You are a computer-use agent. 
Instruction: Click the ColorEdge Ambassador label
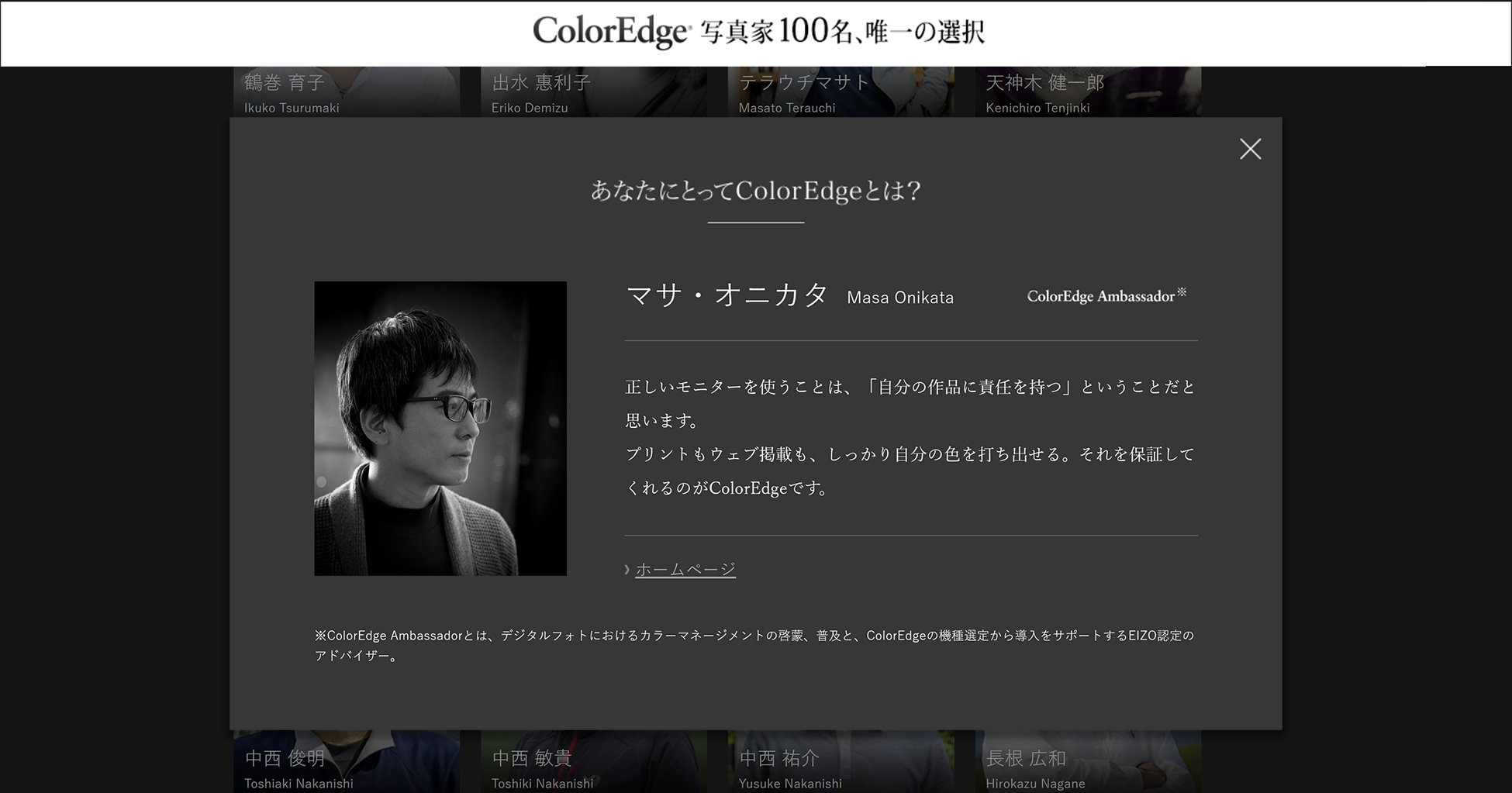(x=1106, y=296)
